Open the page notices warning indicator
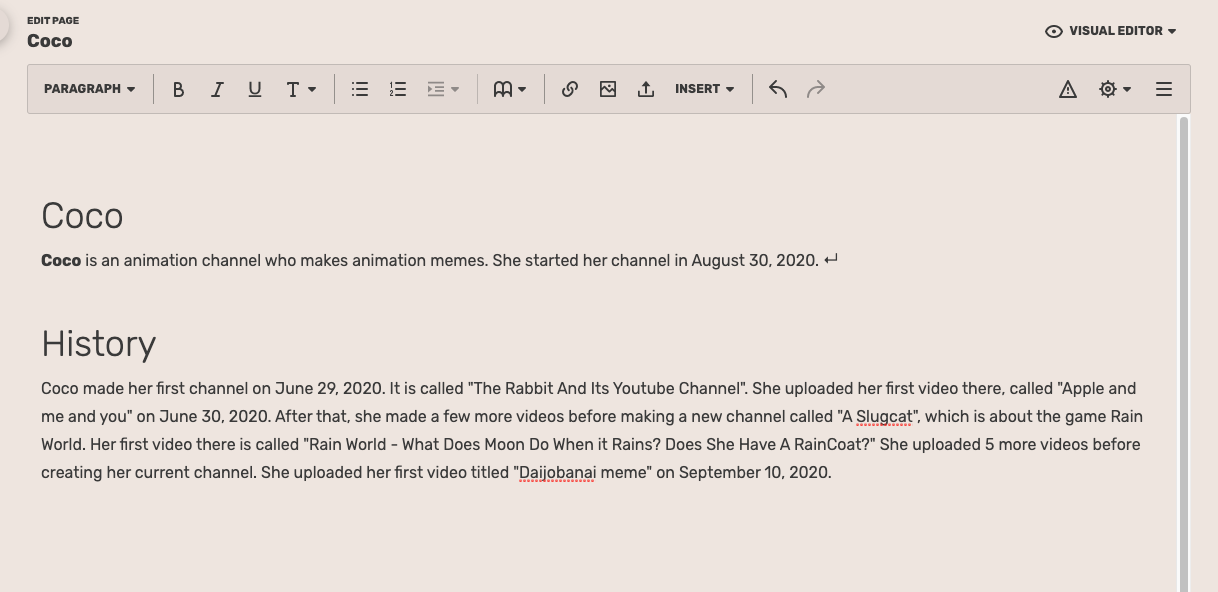Image resolution: width=1218 pixels, height=592 pixels. 1068,89
